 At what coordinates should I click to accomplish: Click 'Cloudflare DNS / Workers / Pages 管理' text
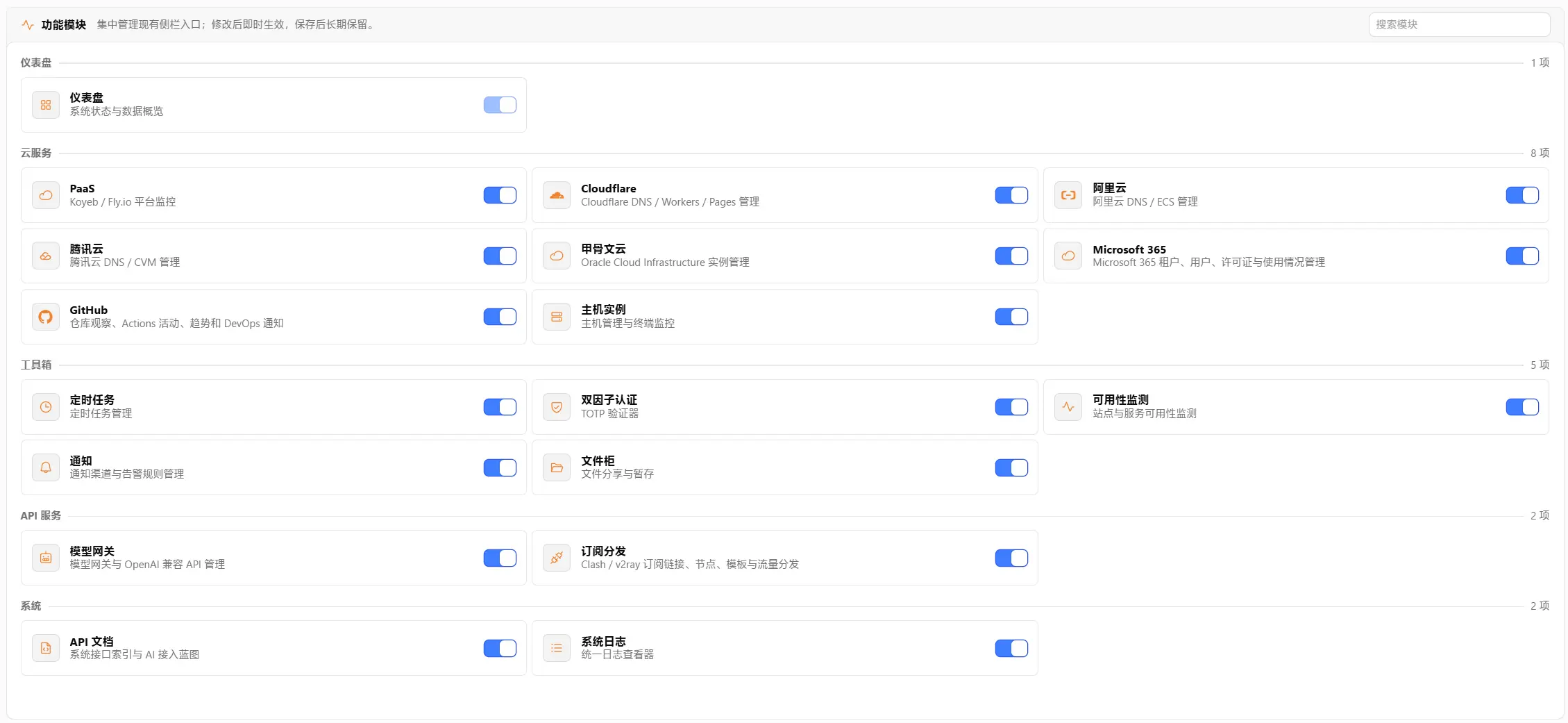670,202
